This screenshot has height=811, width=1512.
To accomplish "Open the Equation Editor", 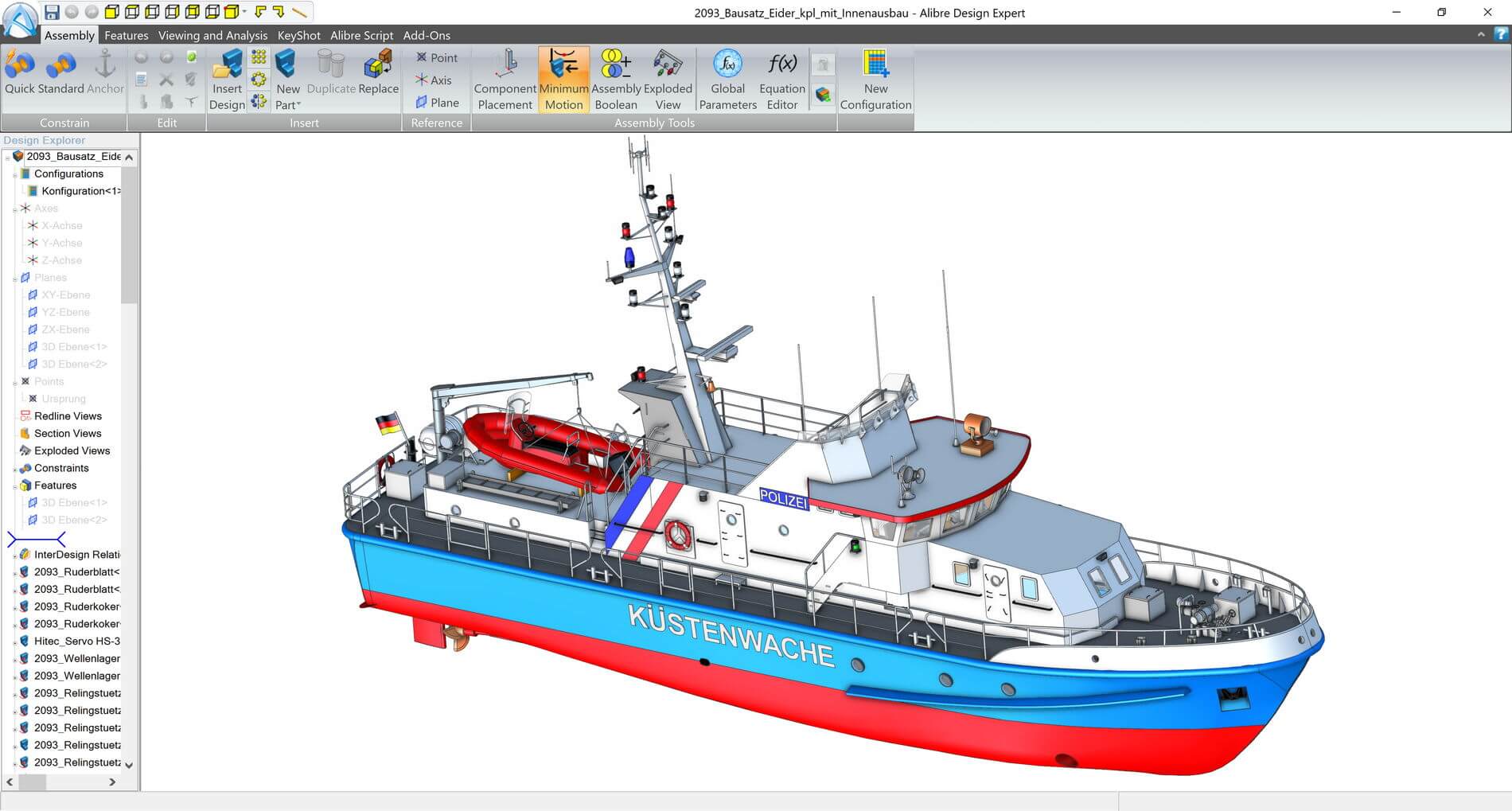I will coord(782,80).
